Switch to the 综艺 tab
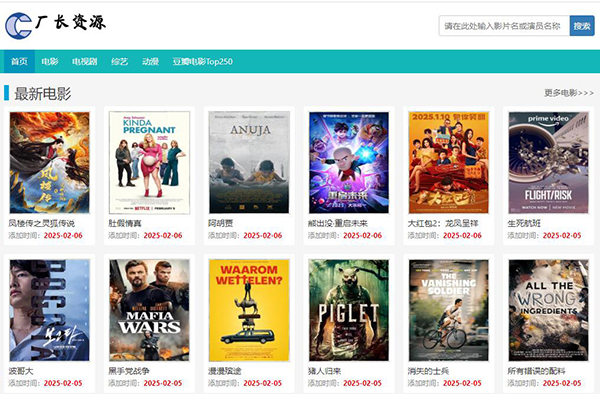600x394 pixels. click(119, 61)
